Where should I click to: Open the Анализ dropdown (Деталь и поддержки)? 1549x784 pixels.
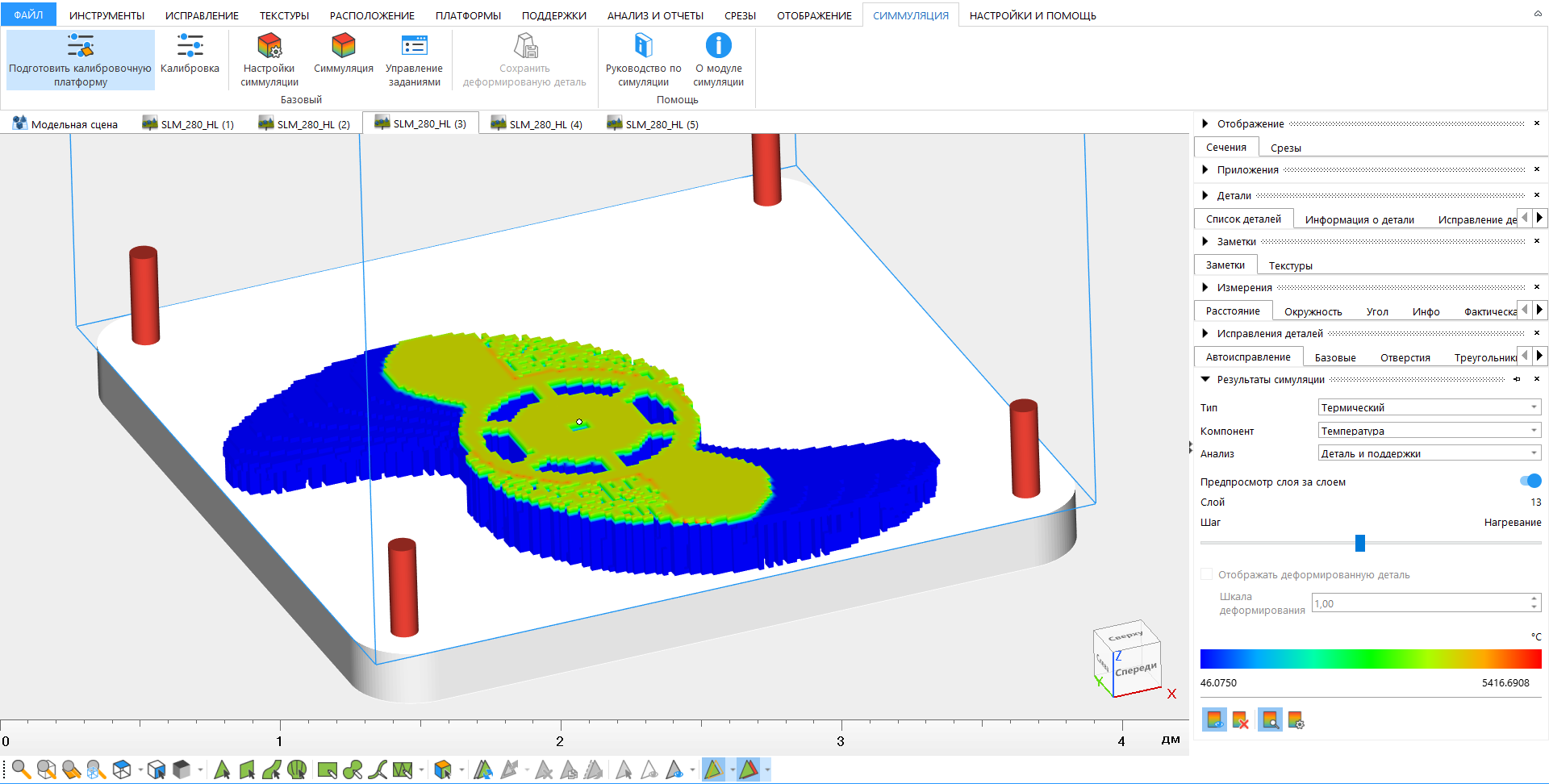(1430, 452)
